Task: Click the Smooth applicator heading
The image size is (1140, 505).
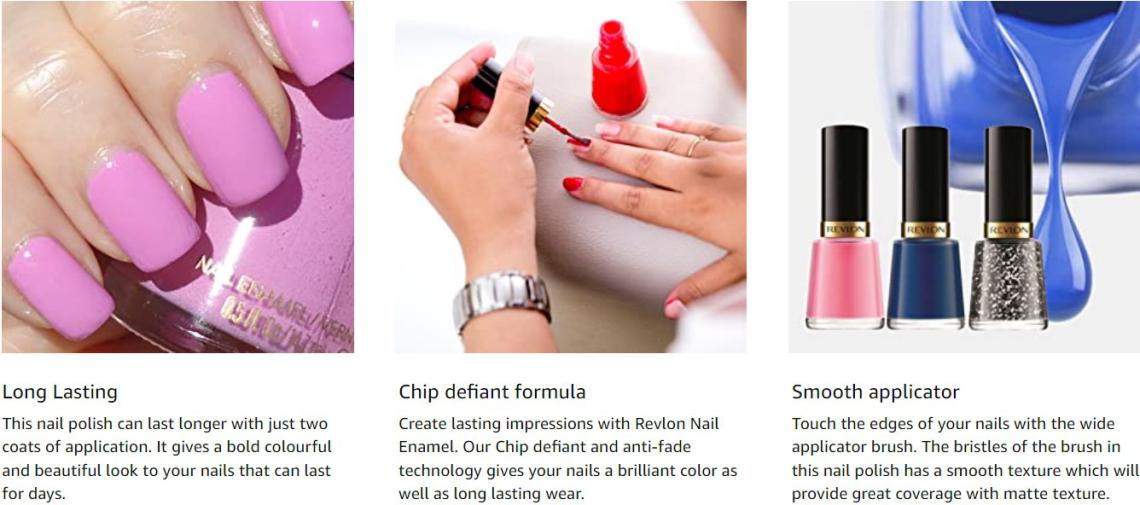Action: (x=875, y=392)
